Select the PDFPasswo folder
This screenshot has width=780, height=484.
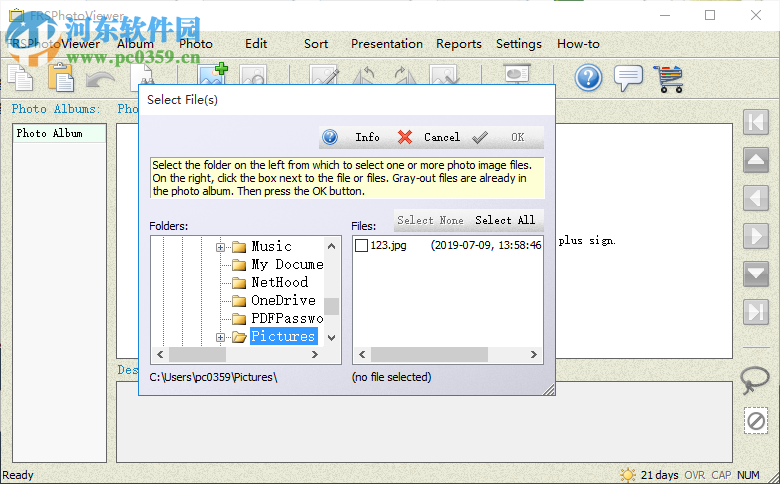coord(287,318)
